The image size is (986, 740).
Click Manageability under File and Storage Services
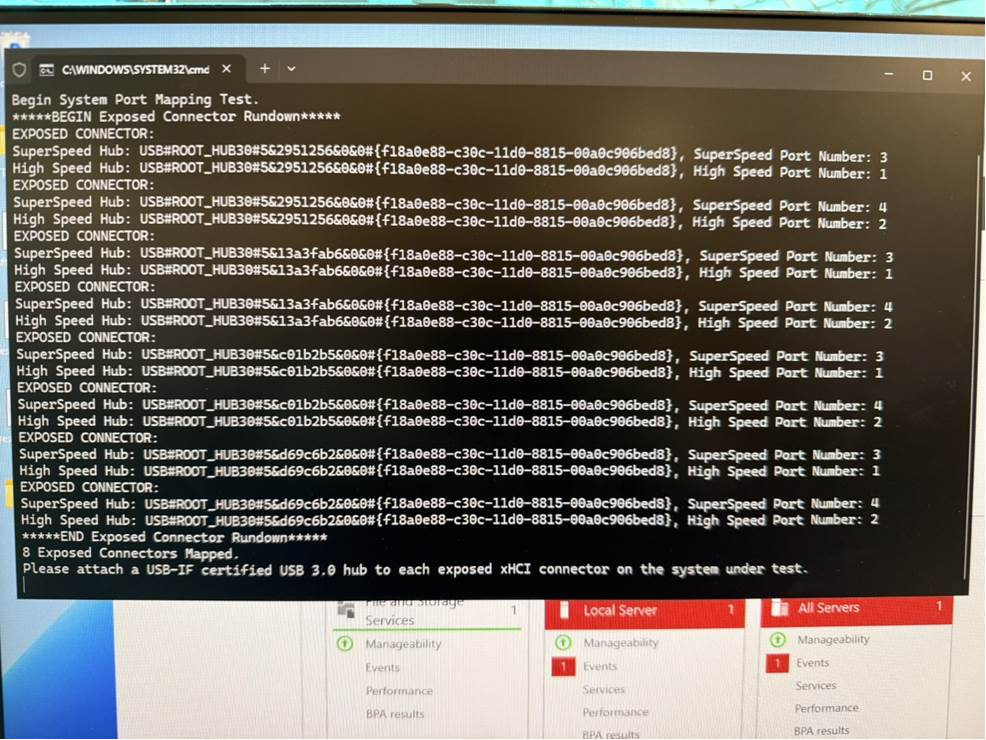[403, 644]
